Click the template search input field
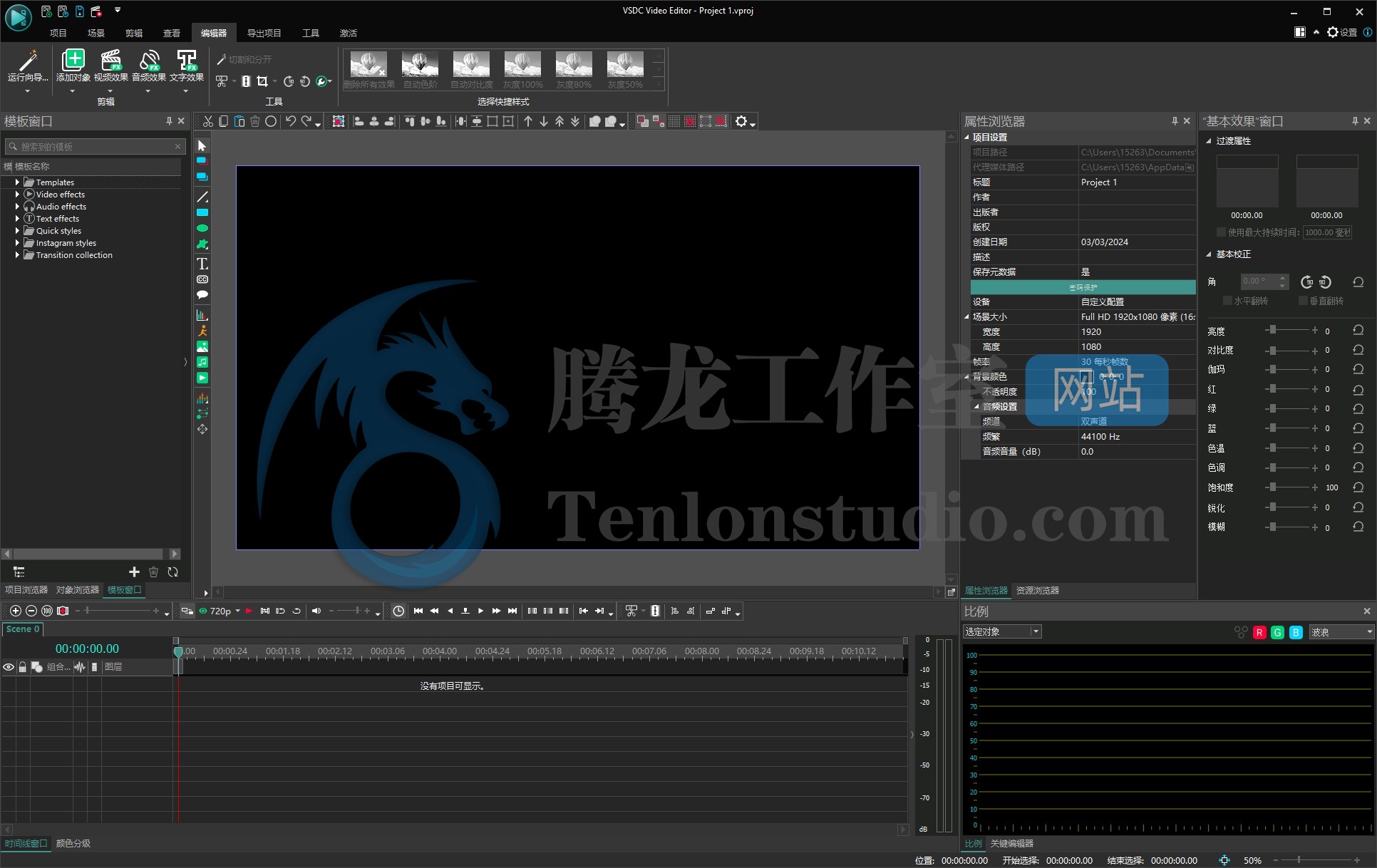Screen dimensions: 1377x868 (96, 146)
